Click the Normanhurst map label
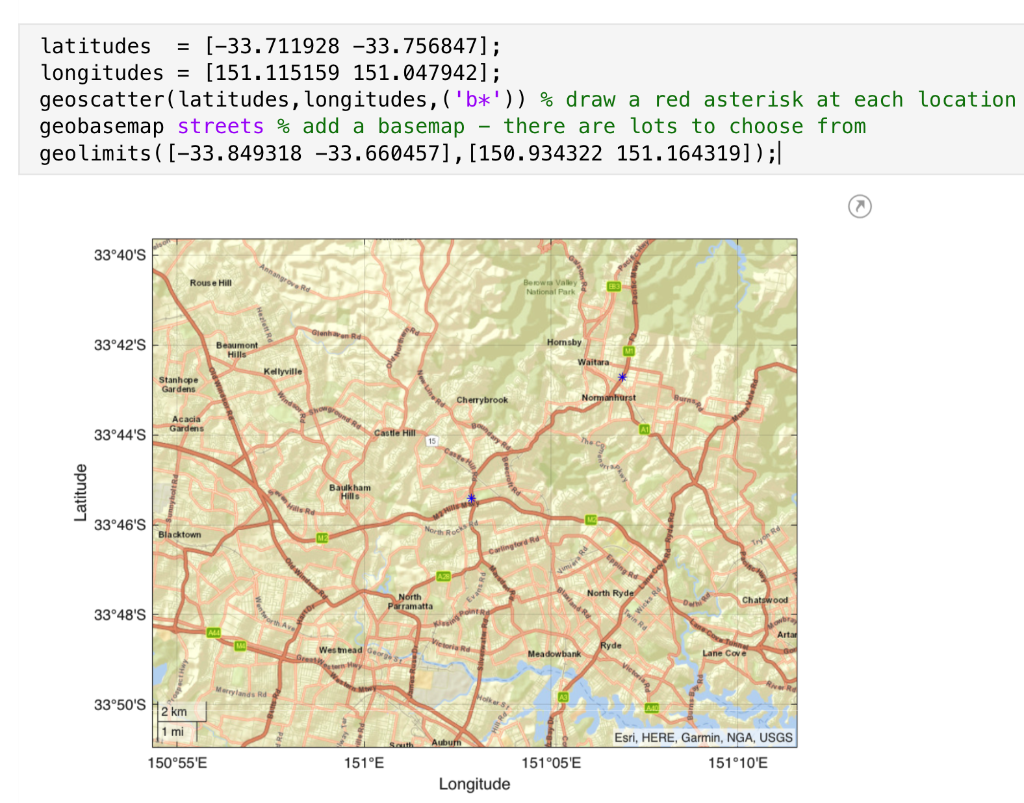 (609, 397)
